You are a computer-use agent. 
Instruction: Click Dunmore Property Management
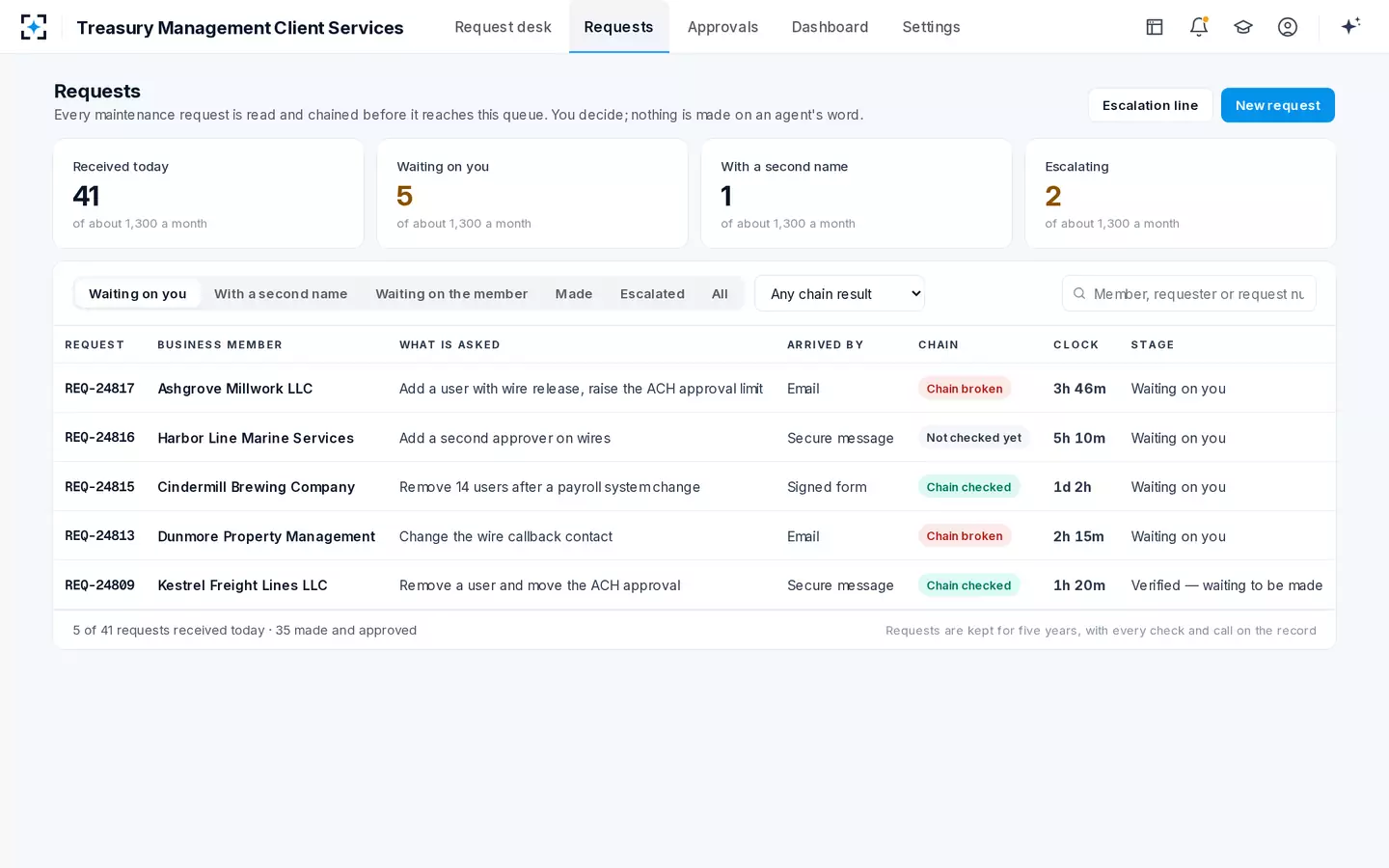click(x=266, y=536)
